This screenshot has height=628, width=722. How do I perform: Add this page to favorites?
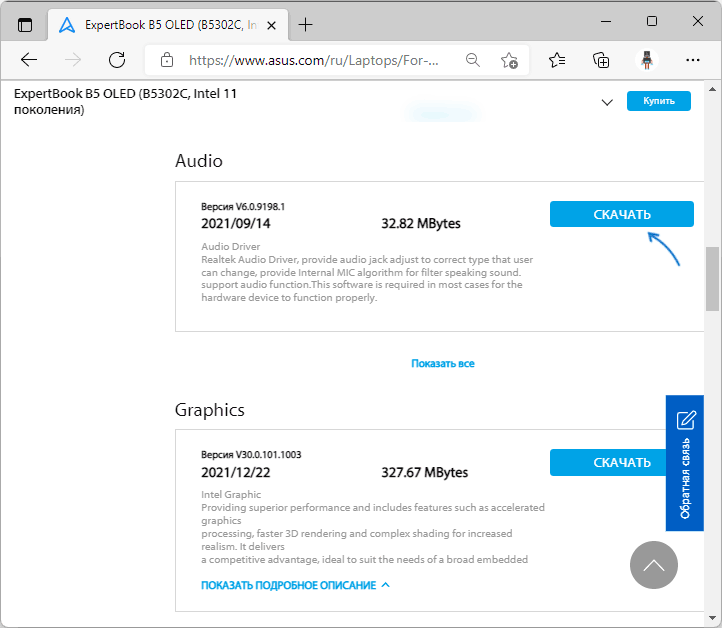tap(509, 60)
